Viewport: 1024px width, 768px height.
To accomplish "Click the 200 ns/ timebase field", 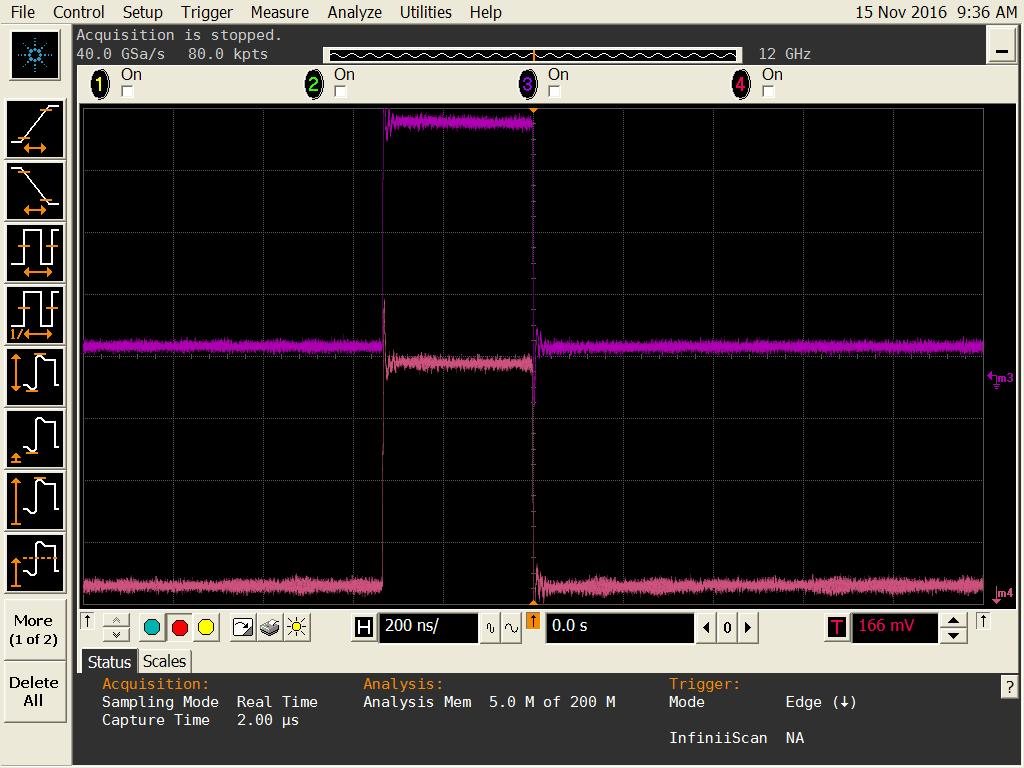I will 428,628.
